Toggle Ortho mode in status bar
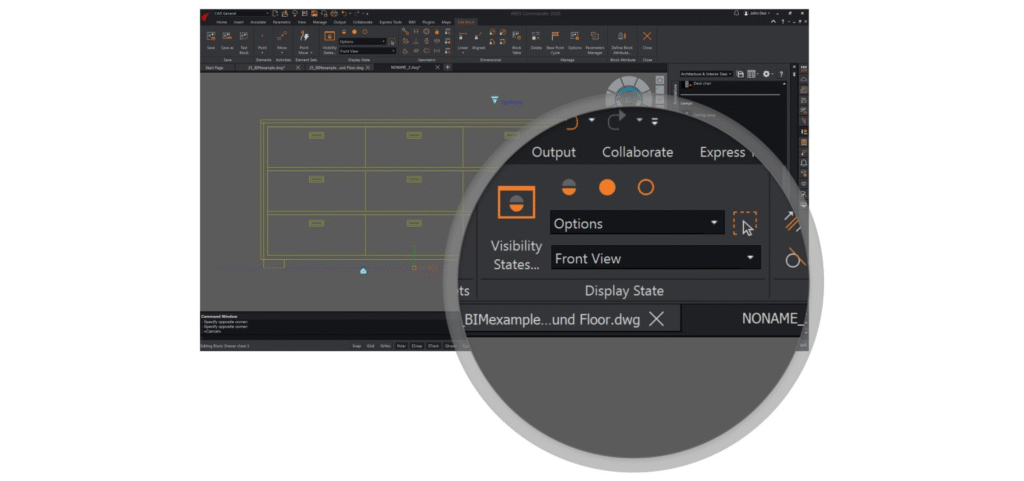This screenshot has height=481, width=1024. pos(385,346)
